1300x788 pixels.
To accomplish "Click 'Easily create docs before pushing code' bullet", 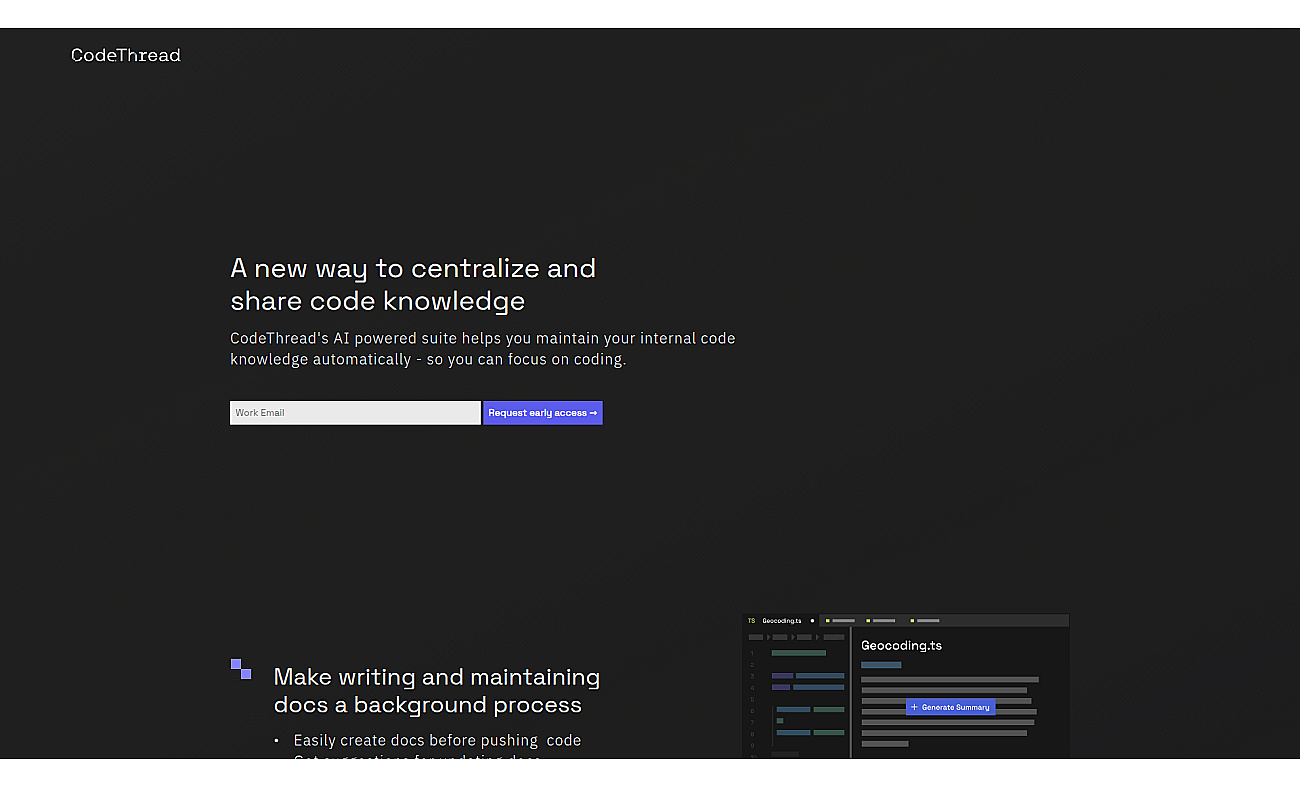I will [437, 740].
